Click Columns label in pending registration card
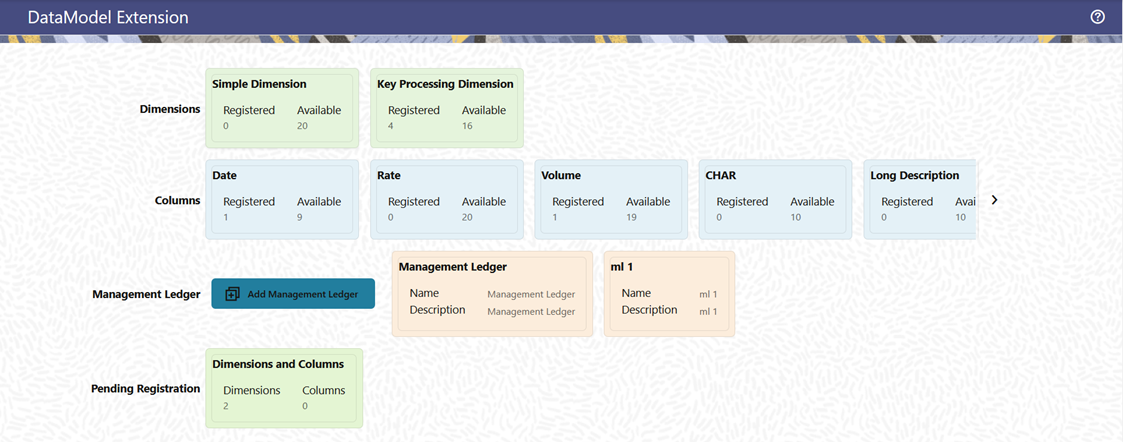Screen dimensions: 1123x442 (x=324, y=390)
